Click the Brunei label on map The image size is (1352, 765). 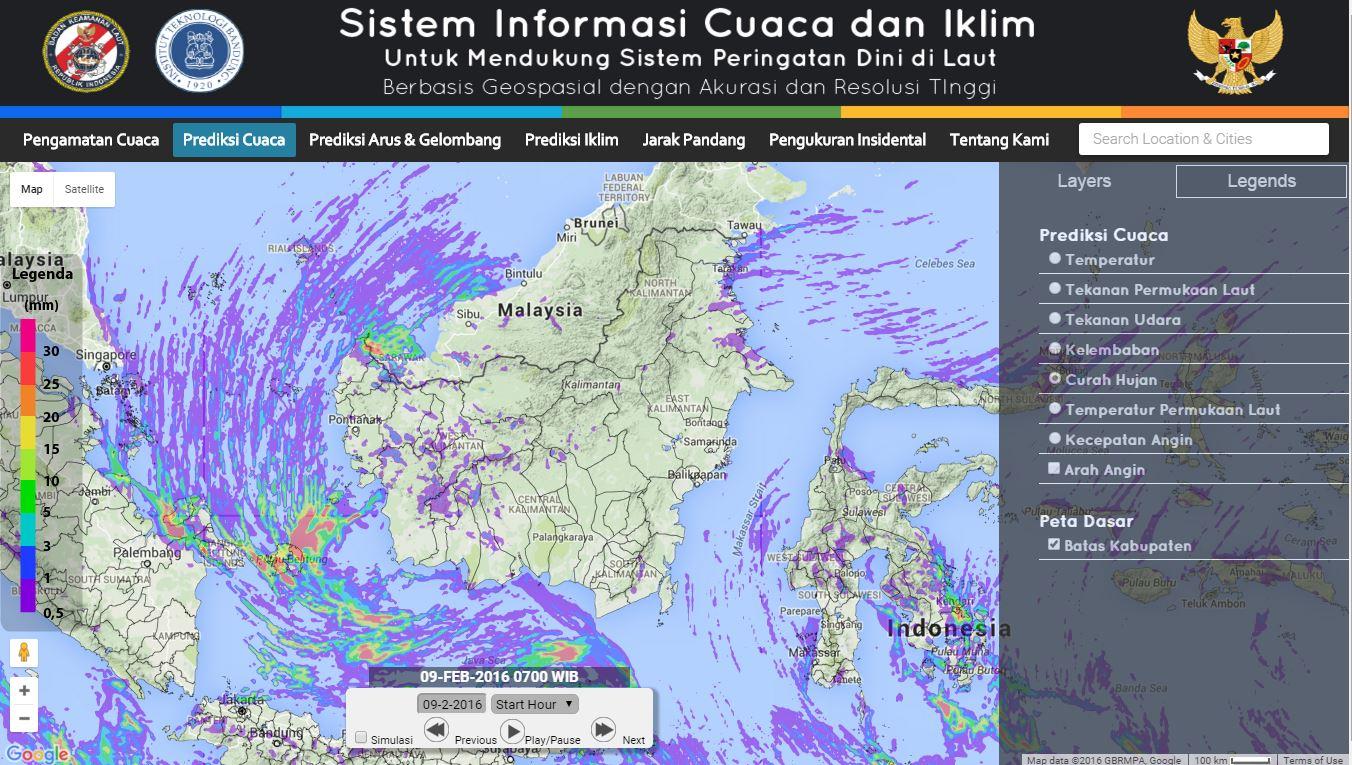point(596,223)
